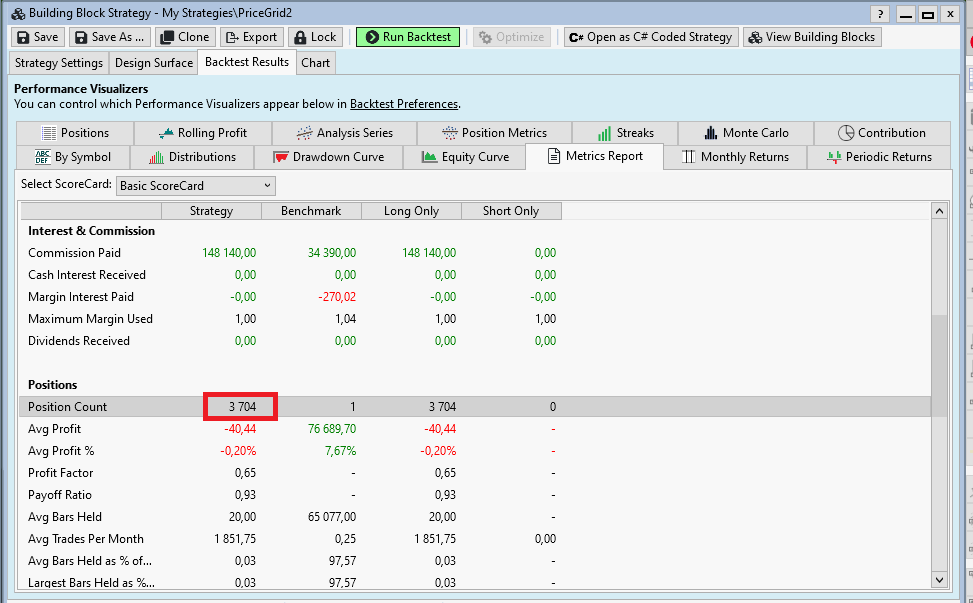Click Benchmark Maximum Margin value 1,04
Viewport: 973px width, 603px height.
[x=346, y=319]
